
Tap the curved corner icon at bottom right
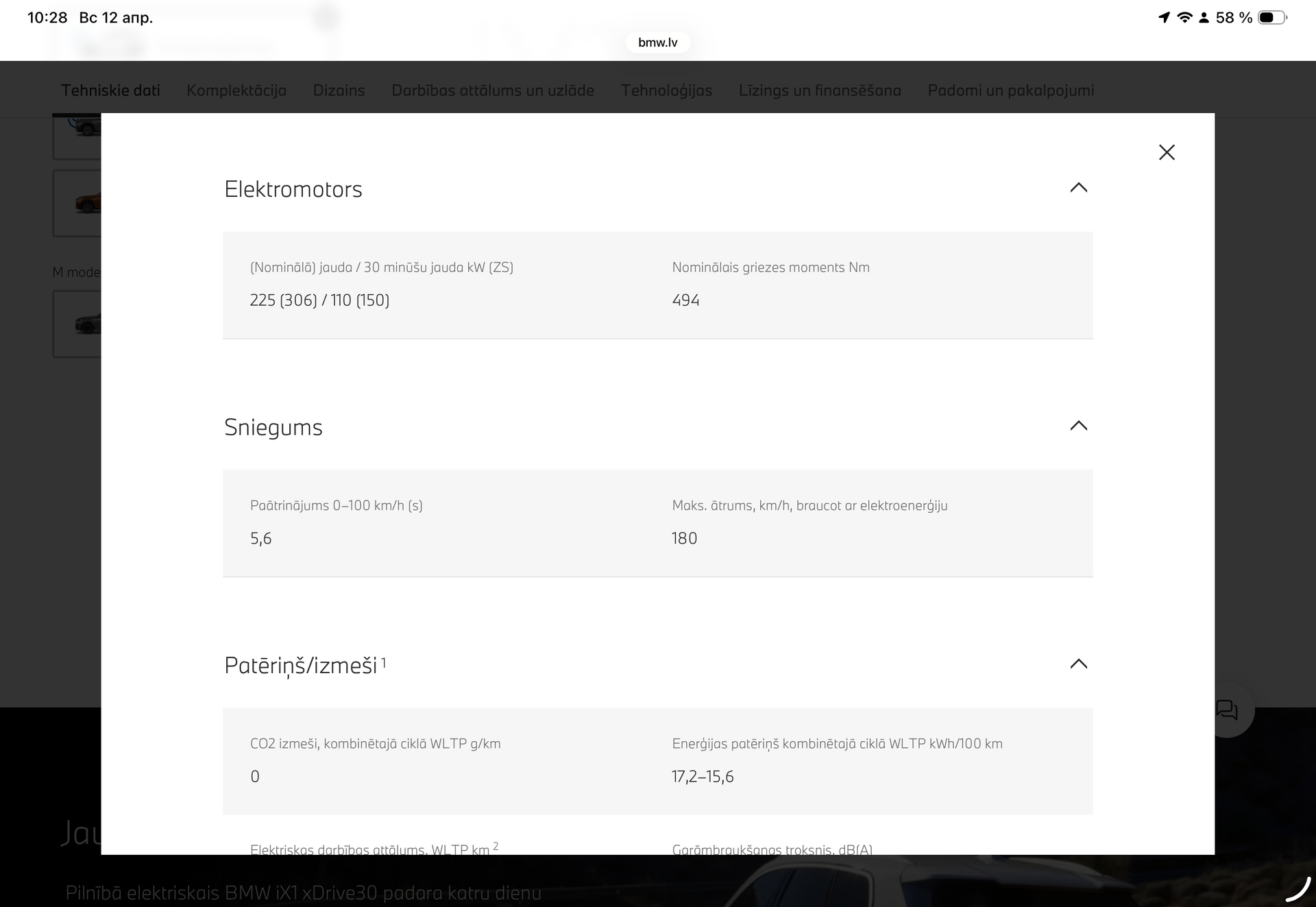tap(1297, 889)
